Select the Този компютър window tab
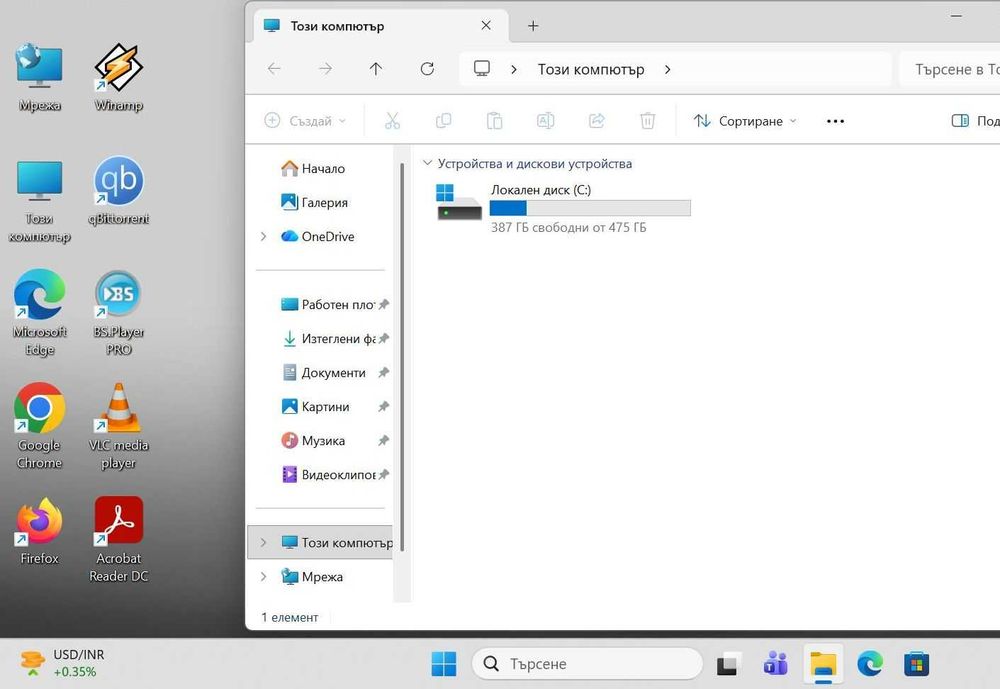1000x689 pixels. [x=379, y=26]
